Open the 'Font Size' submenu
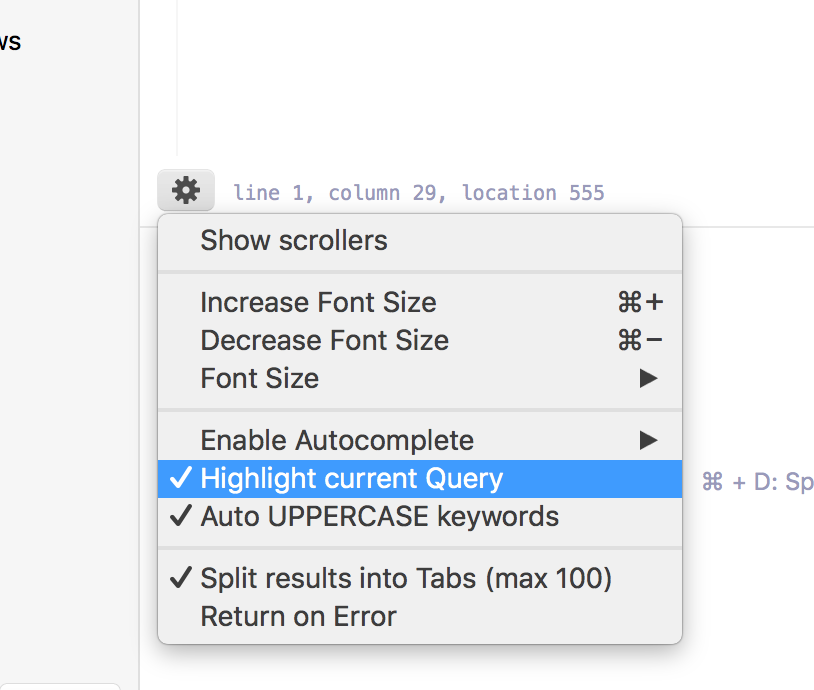Viewport: 814px width, 690px height. pyautogui.click(x=258, y=378)
